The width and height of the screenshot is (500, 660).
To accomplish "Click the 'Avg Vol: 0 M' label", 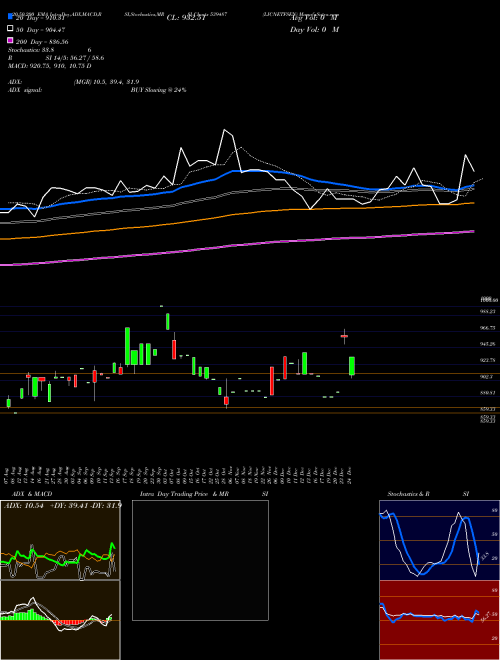I will tap(314, 18).
